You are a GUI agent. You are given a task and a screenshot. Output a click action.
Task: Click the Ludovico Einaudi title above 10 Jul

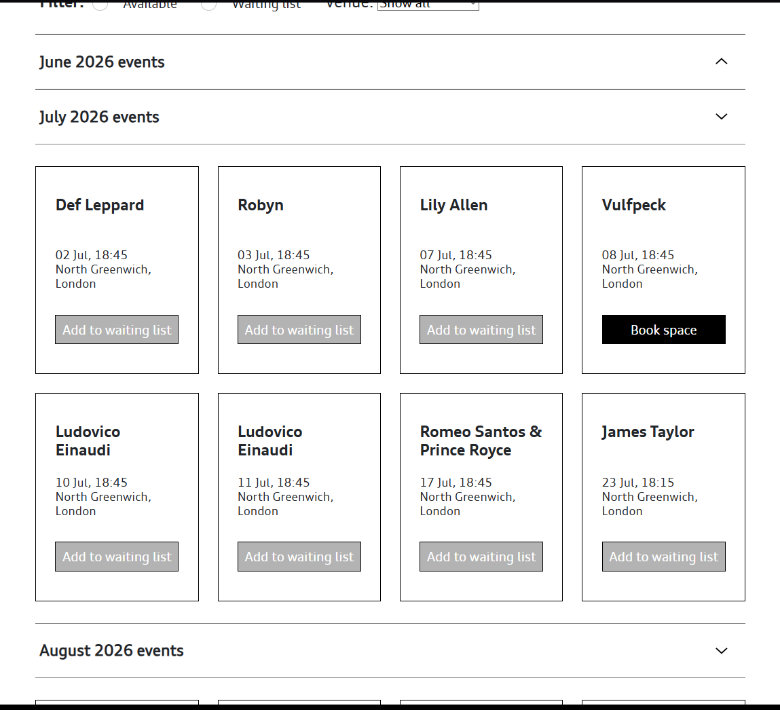(88, 441)
